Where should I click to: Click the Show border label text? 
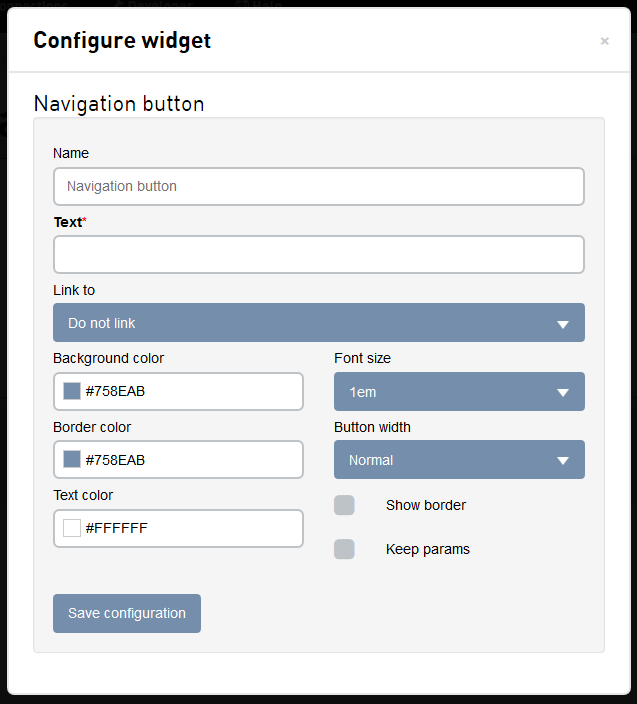[426, 505]
